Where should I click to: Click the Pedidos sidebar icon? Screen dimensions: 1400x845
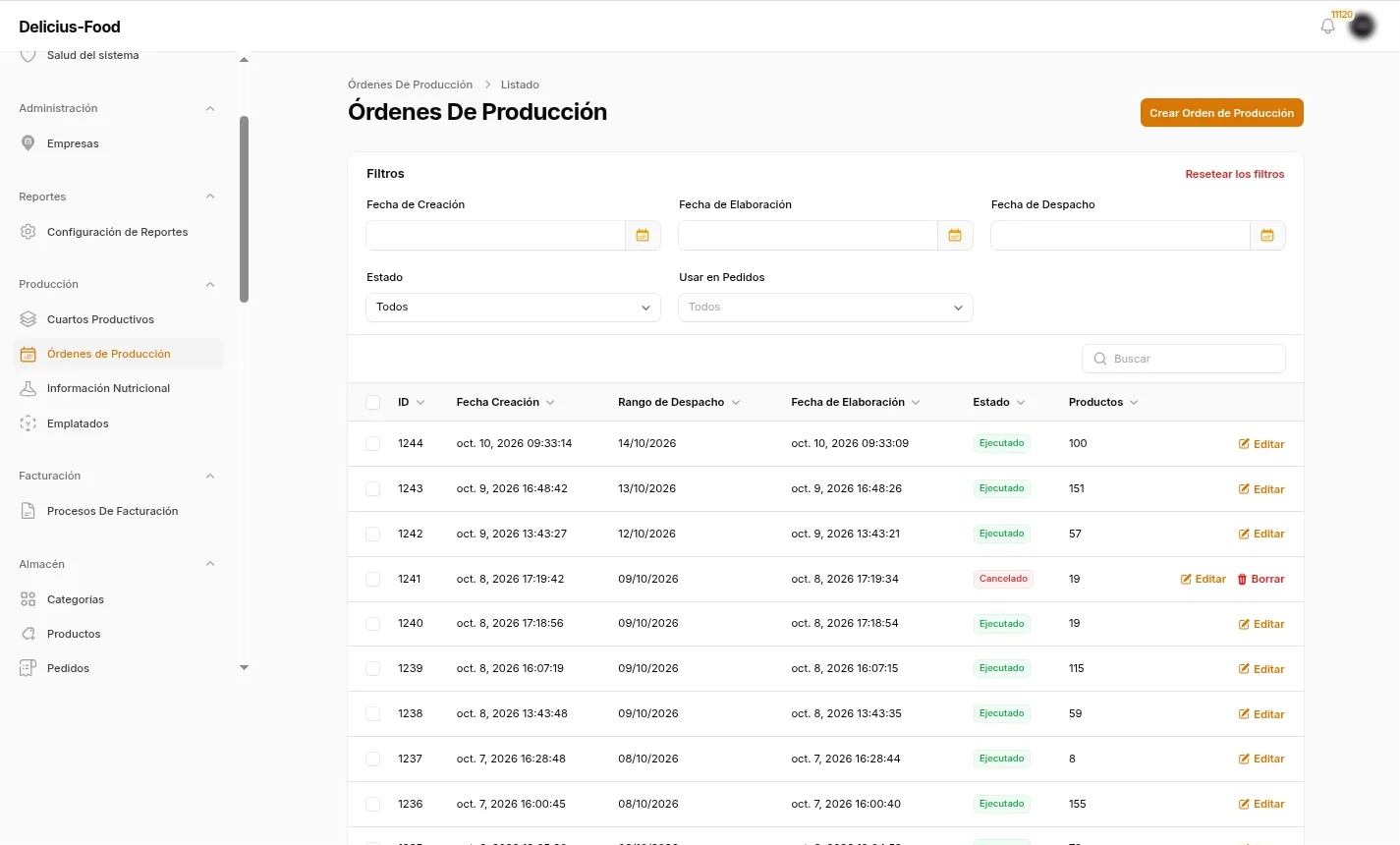(28, 668)
